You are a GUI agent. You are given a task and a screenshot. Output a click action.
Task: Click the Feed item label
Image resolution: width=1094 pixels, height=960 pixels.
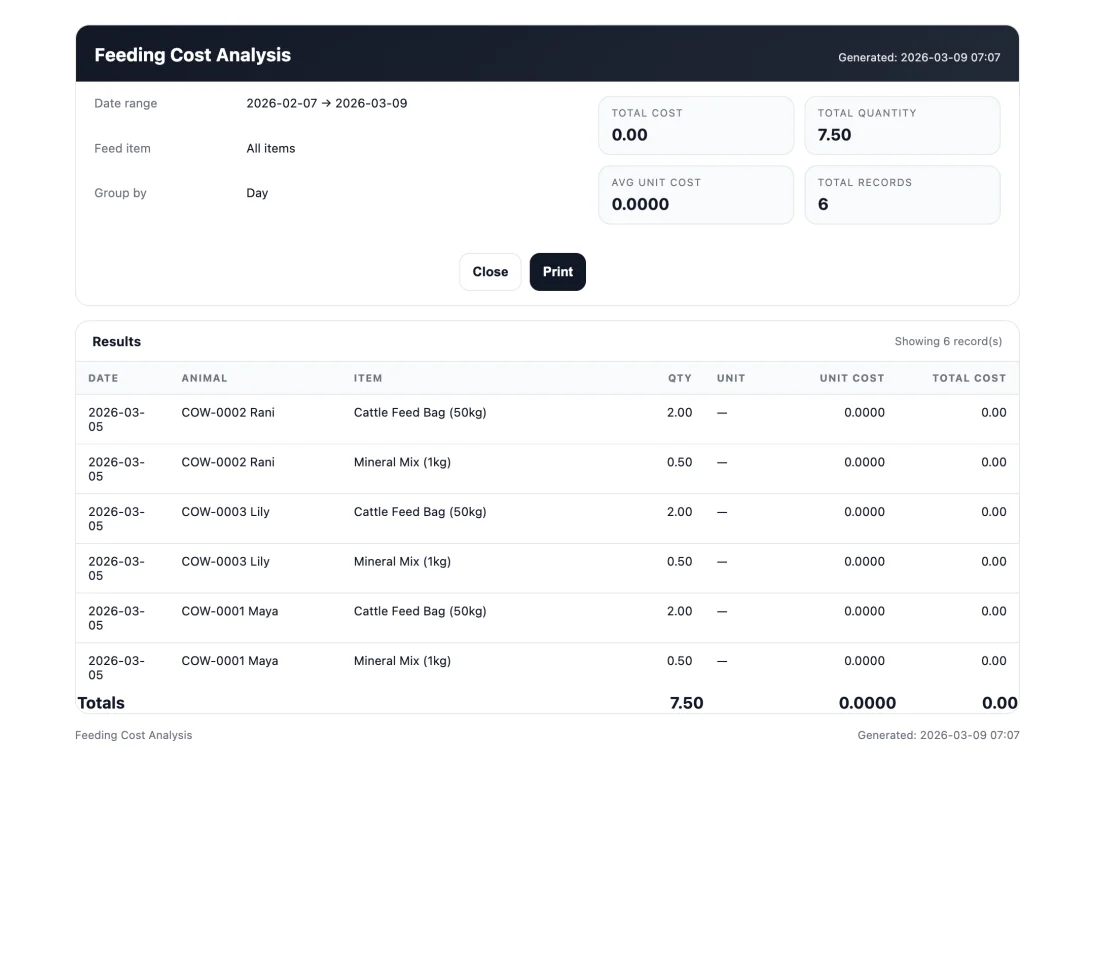[x=122, y=148]
